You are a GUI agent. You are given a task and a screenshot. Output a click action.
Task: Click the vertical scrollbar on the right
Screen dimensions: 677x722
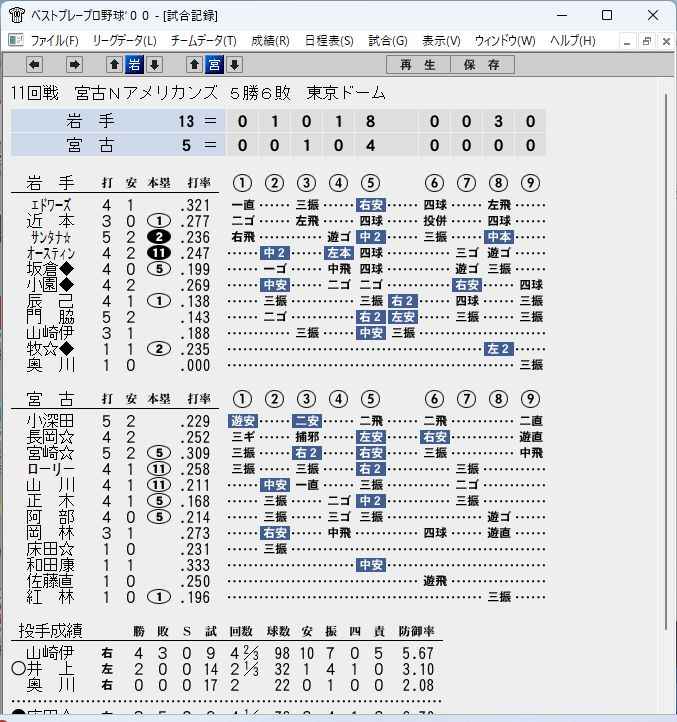(x=666, y=361)
